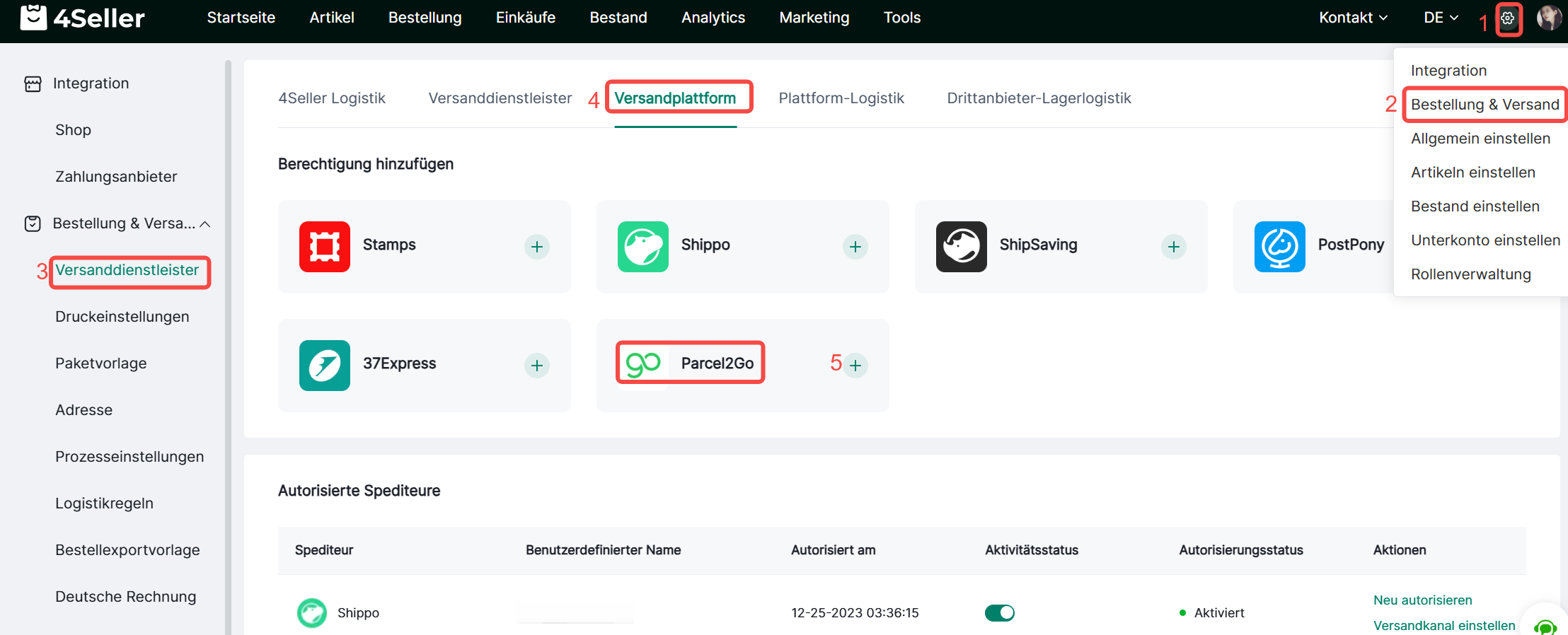Choose Rollenverwaltung from settings menu

coord(1470,274)
